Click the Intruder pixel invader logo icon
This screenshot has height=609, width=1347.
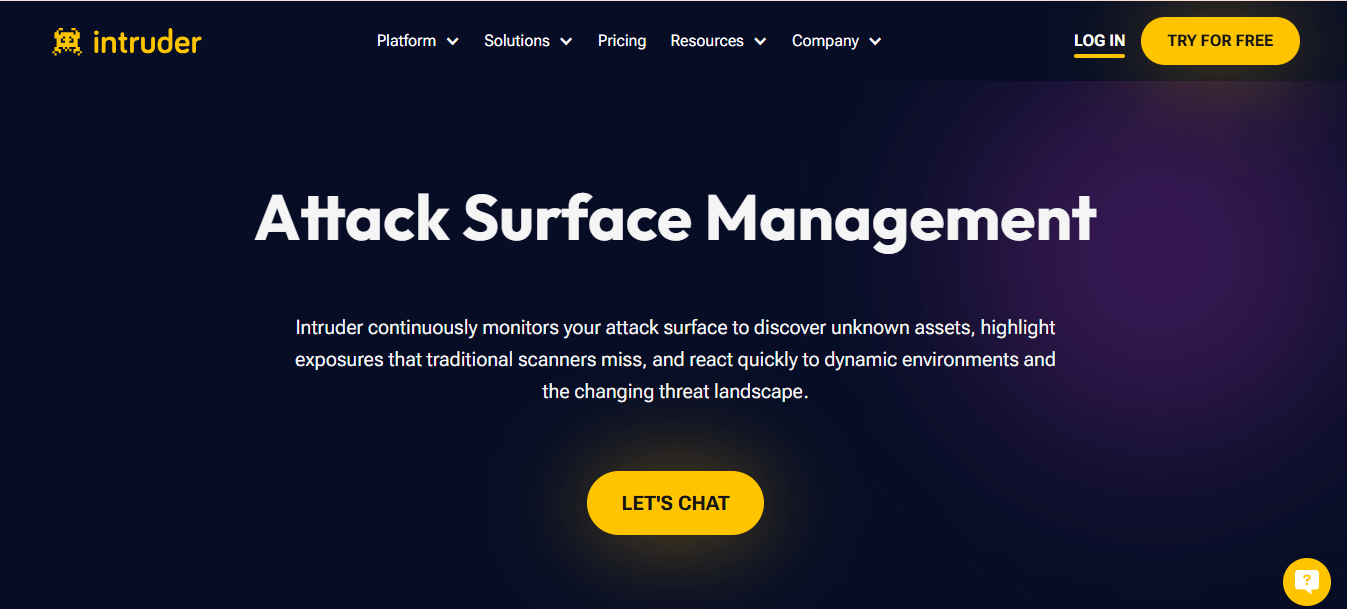[68, 41]
